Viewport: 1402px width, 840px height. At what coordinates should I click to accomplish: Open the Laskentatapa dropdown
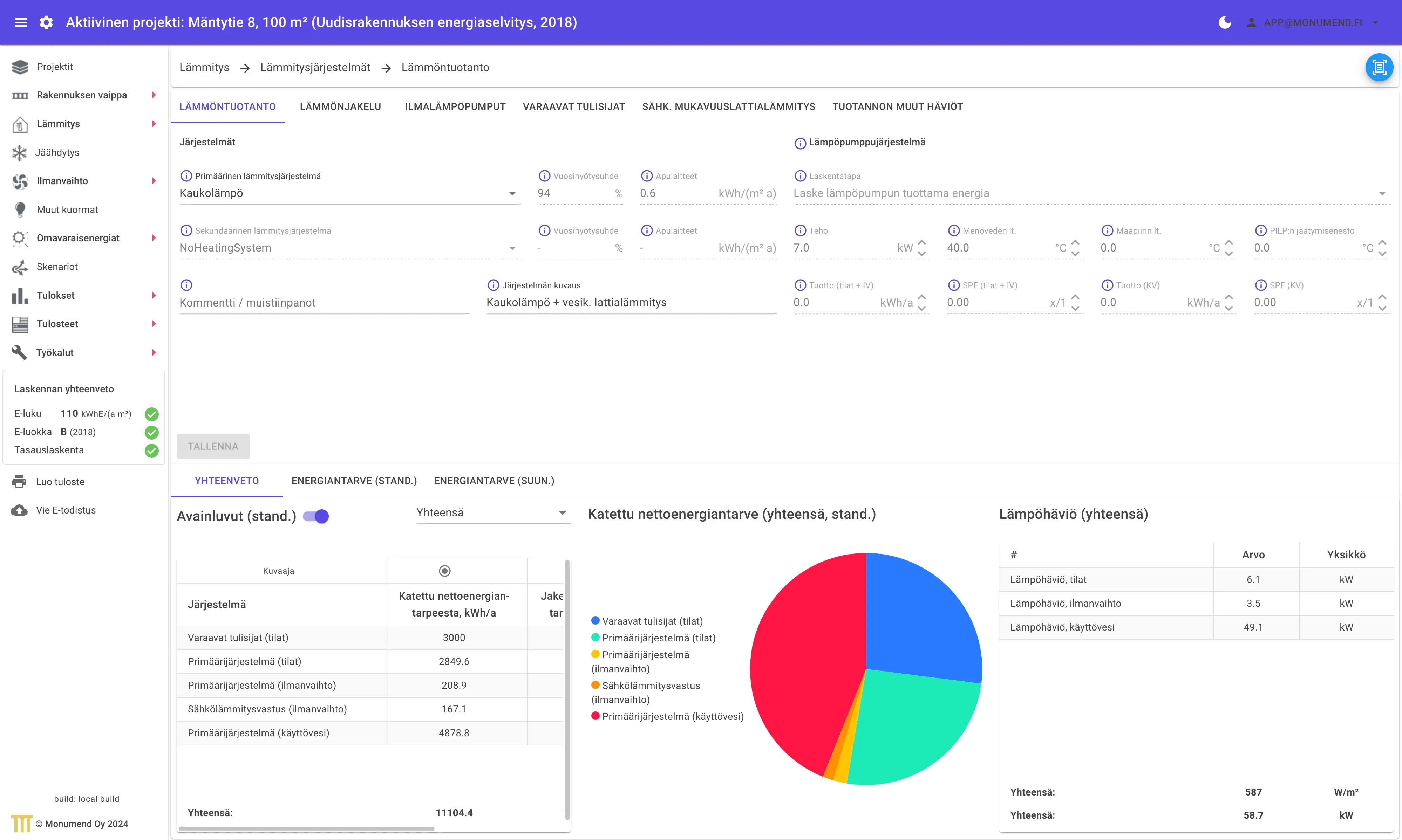pos(1091,194)
